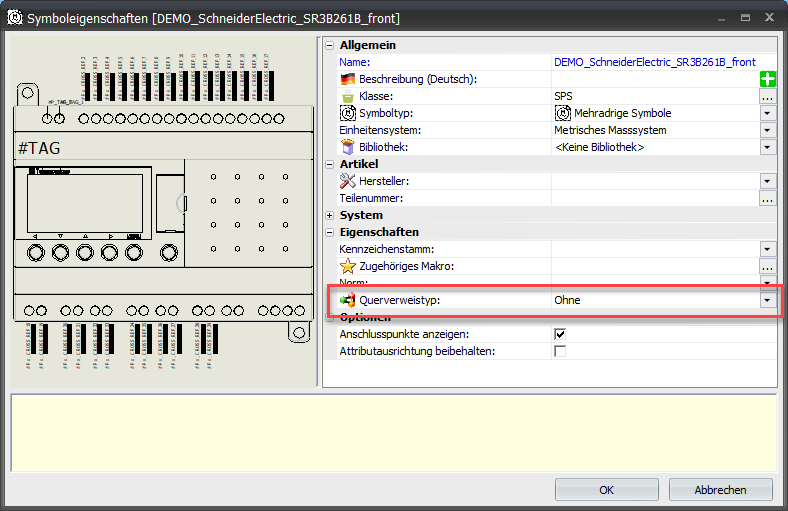Open the Symboltyp dropdown arrow

click(767, 113)
